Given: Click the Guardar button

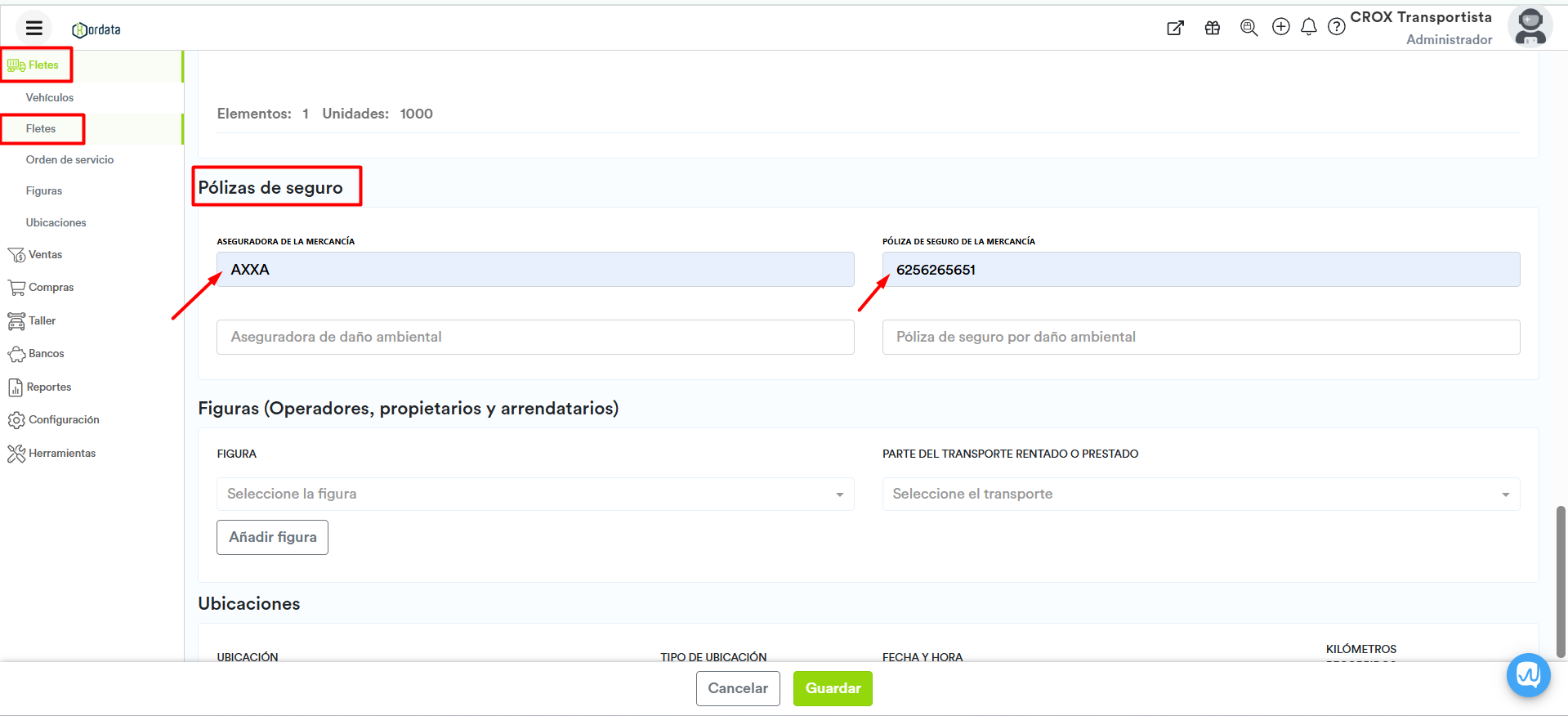Looking at the screenshot, I should coord(833,688).
